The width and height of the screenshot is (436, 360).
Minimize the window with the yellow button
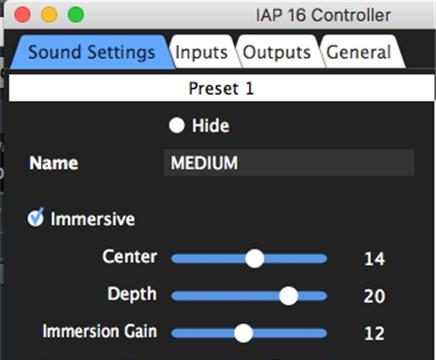click(49, 15)
